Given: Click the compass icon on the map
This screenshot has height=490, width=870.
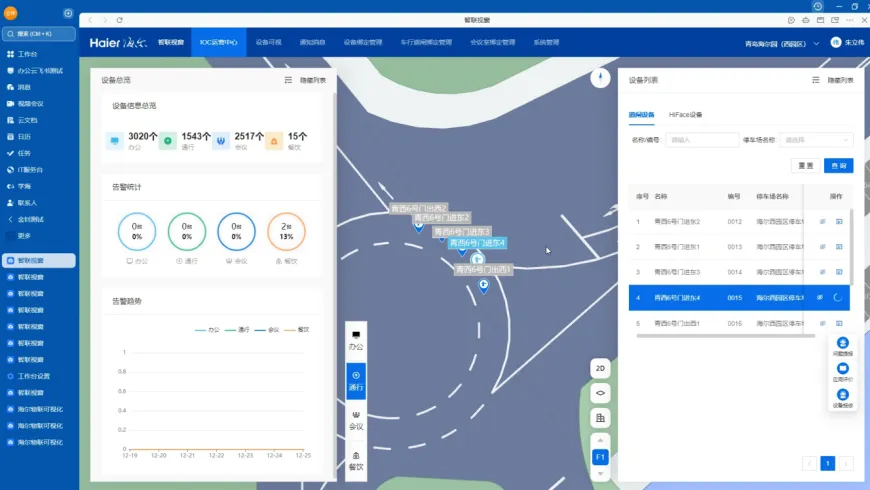Looking at the screenshot, I should [x=600, y=78].
